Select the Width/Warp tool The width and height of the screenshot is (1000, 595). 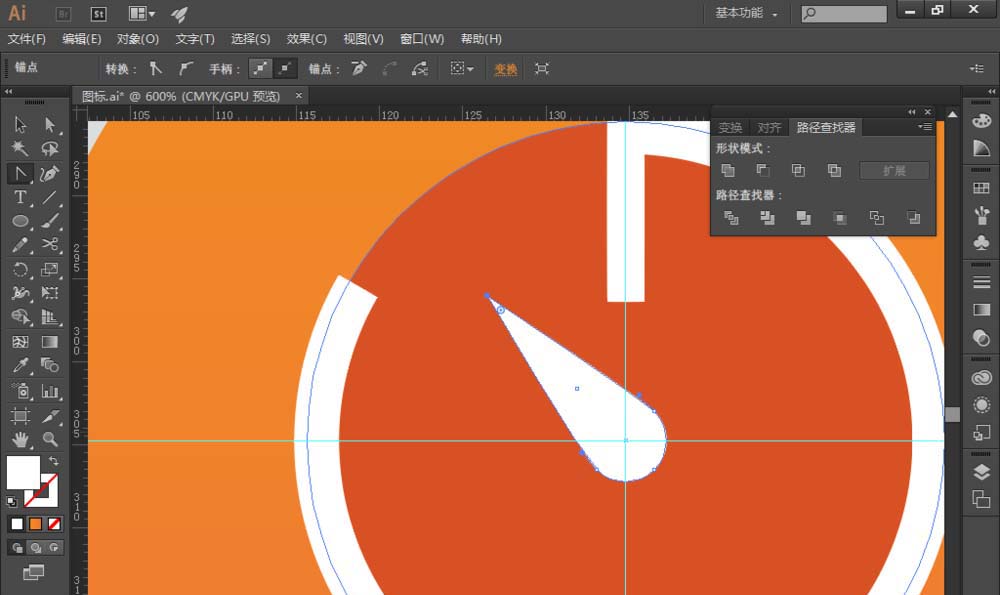(20, 293)
